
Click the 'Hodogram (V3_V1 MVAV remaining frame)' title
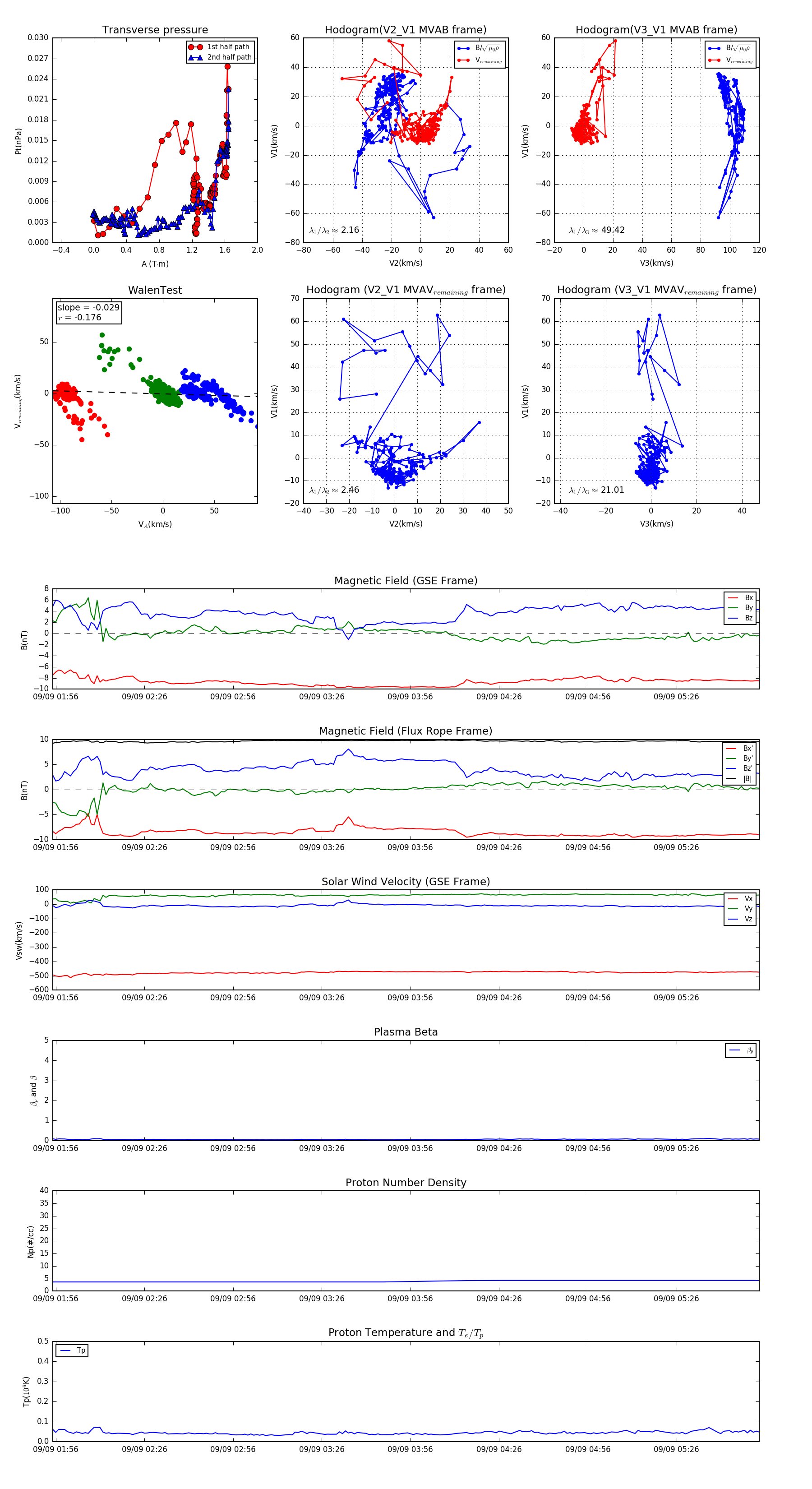(x=656, y=290)
